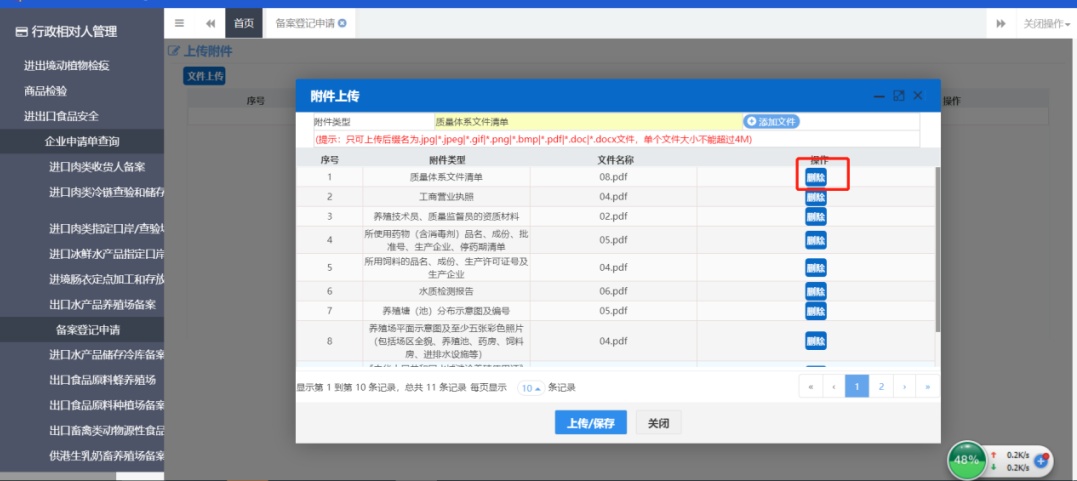Click the double-right arrow tab scroll icon
The image size is (1077, 481).
999,23
